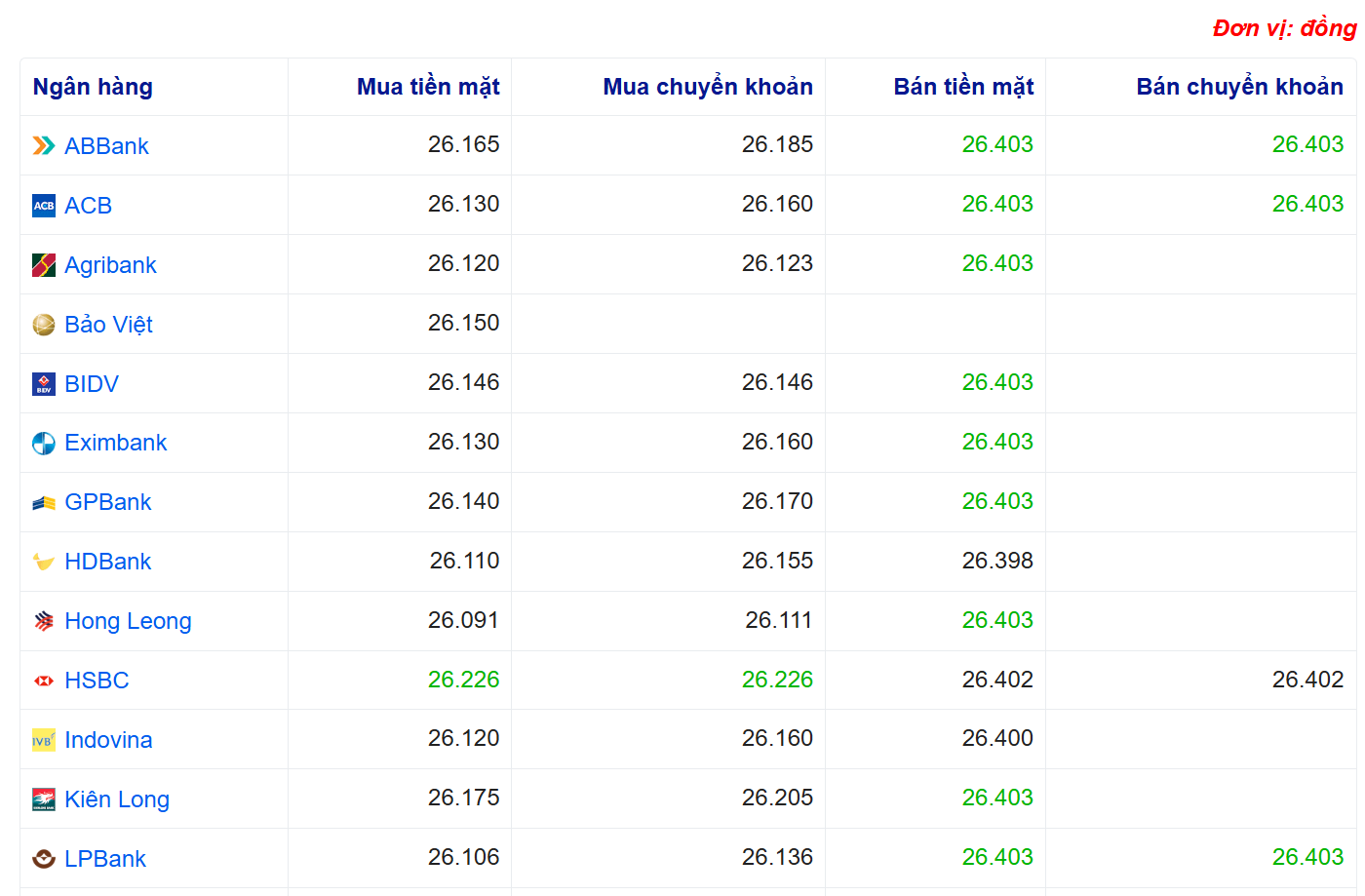This screenshot has height=896, width=1365.
Task: Click the Bán chuyển khoản column header
Action: pos(1239,87)
